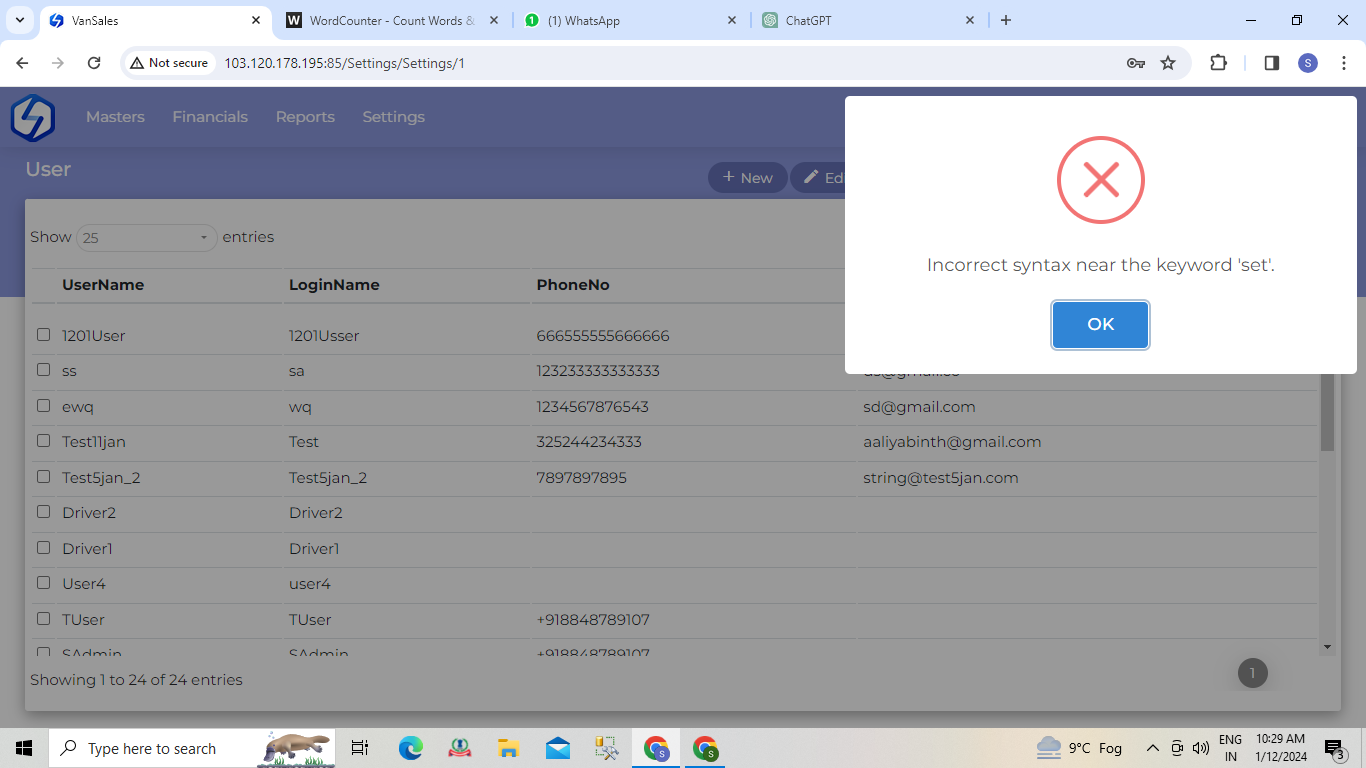Viewport: 1366px width, 768px height.
Task: Open the Show entries dropdown
Action: pos(146,238)
